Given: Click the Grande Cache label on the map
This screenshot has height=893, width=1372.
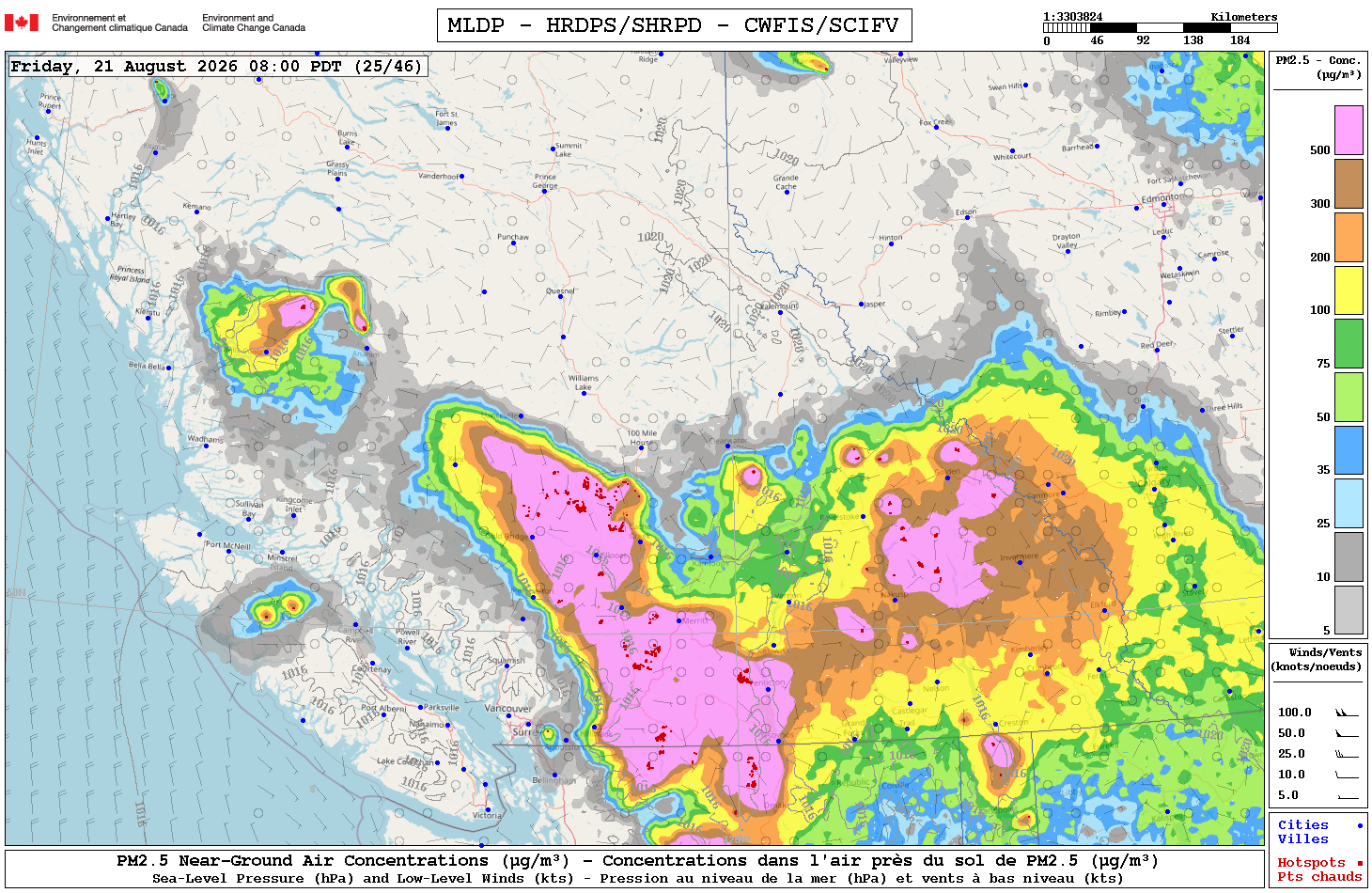Looking at the screenshot, I should pyautogui.click(x=787, y=182).
